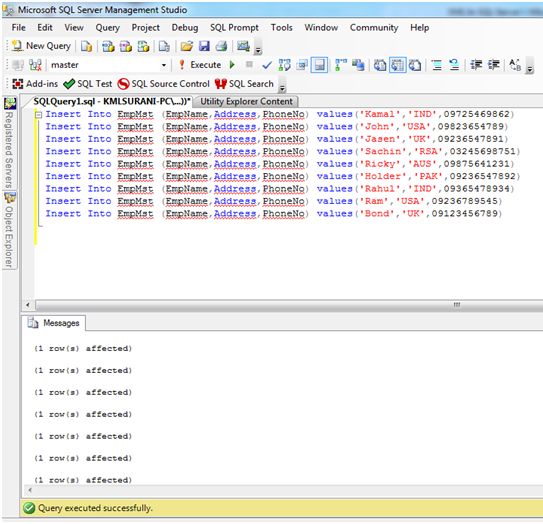Display the Estimated Execution Plan
The height and width of the screenshot is (524, 543).
[285, 65]
